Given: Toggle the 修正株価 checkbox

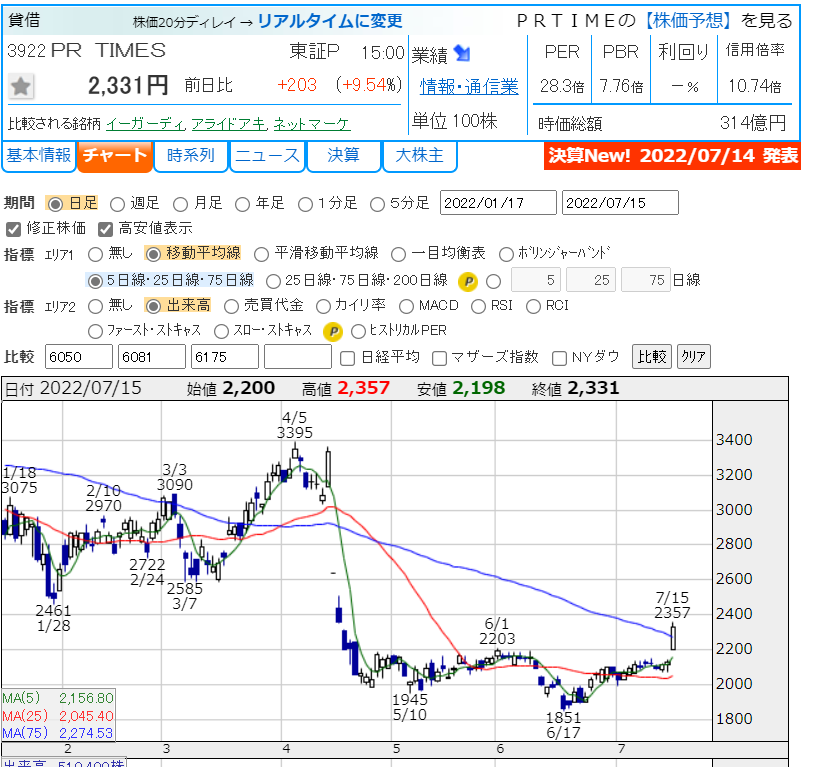Looking at the screenshot, I should click(x=13, y=229).
